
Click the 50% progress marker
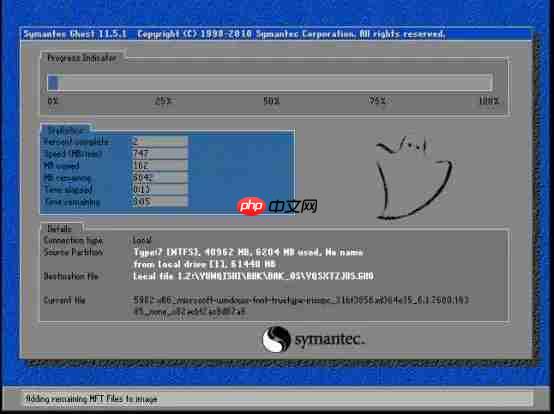(x=271, y=101)
